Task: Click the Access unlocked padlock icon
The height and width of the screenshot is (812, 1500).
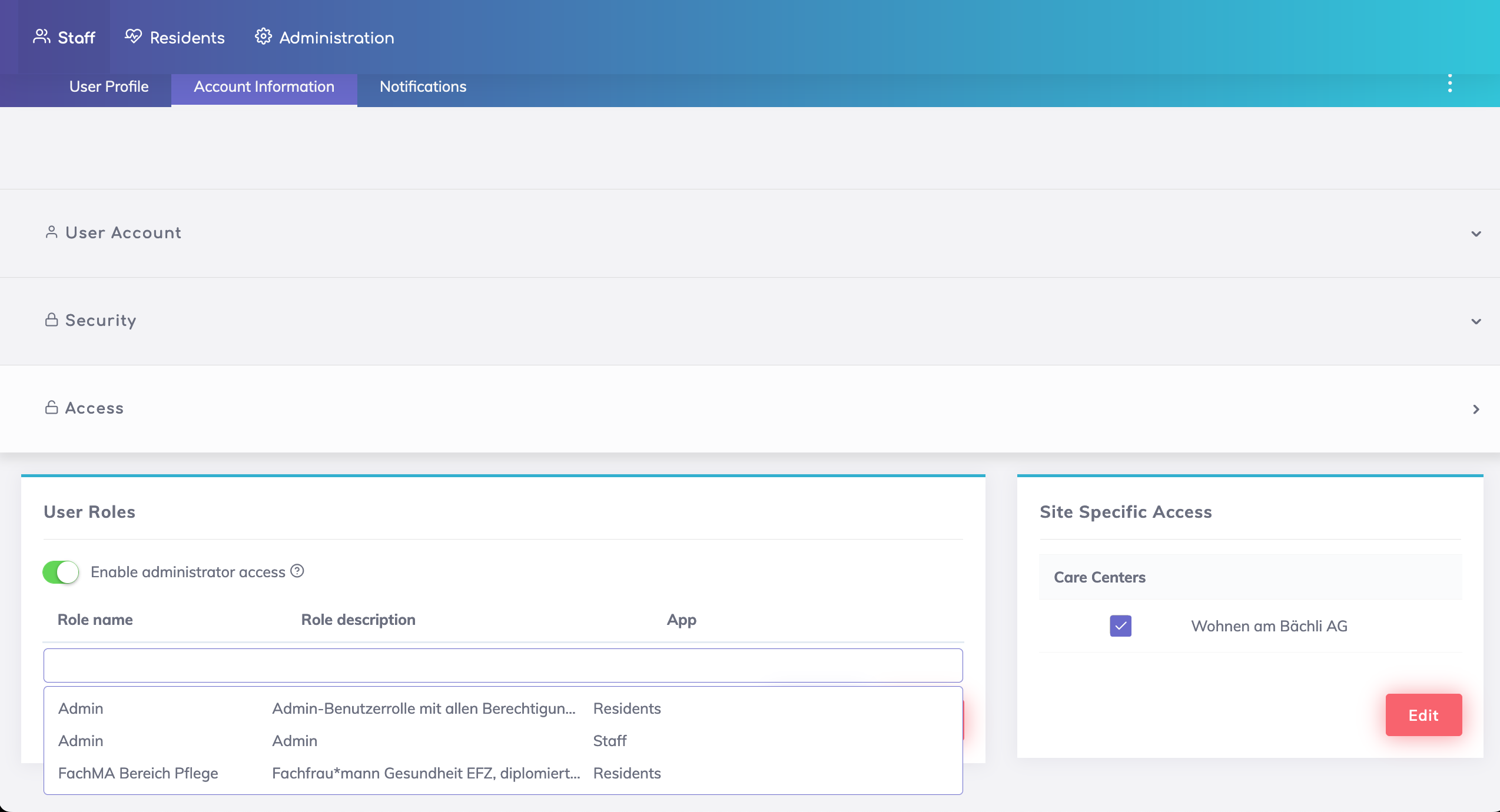Action: click(x=51, y=407)
